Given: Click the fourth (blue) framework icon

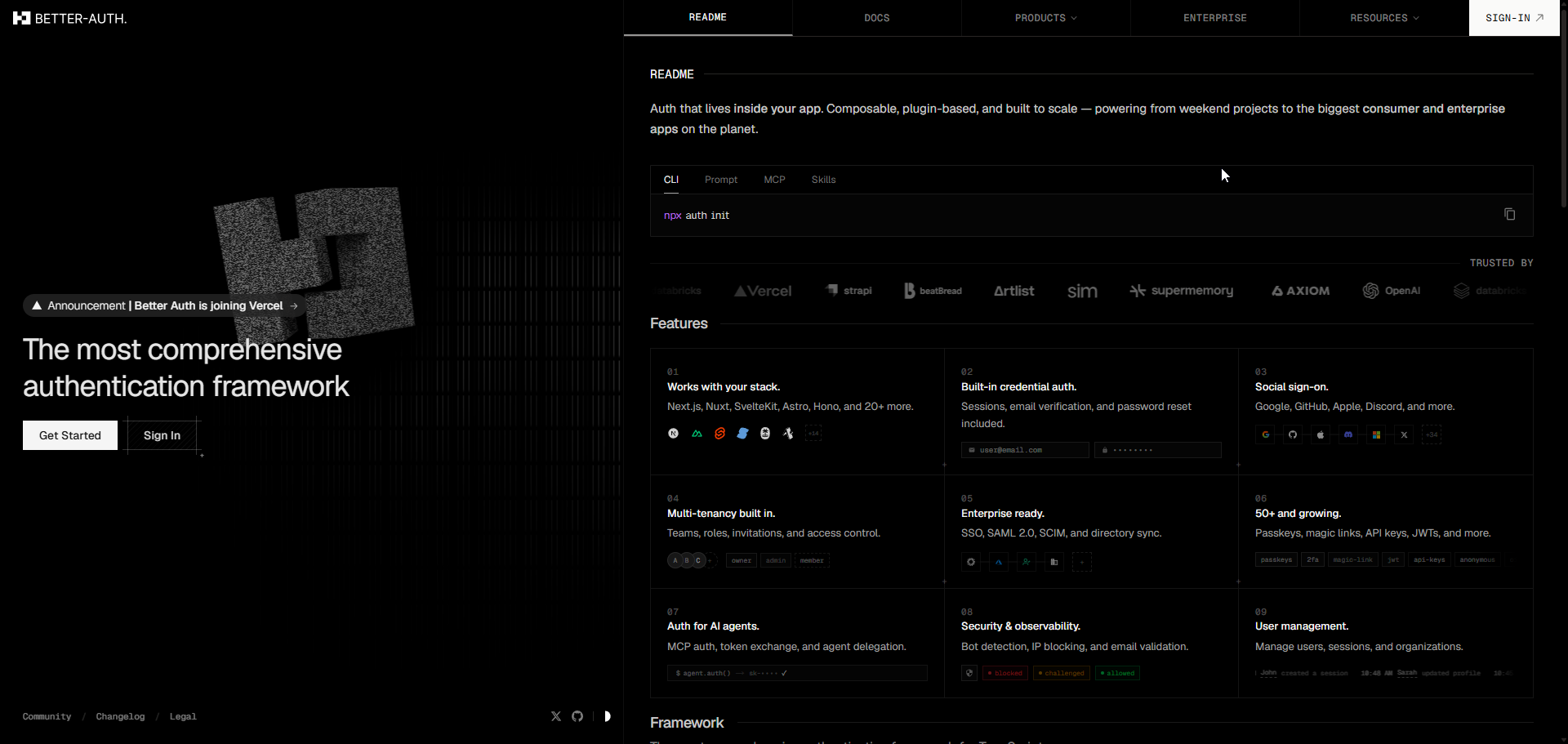Looking at the screenshot, I should (742, 434).
